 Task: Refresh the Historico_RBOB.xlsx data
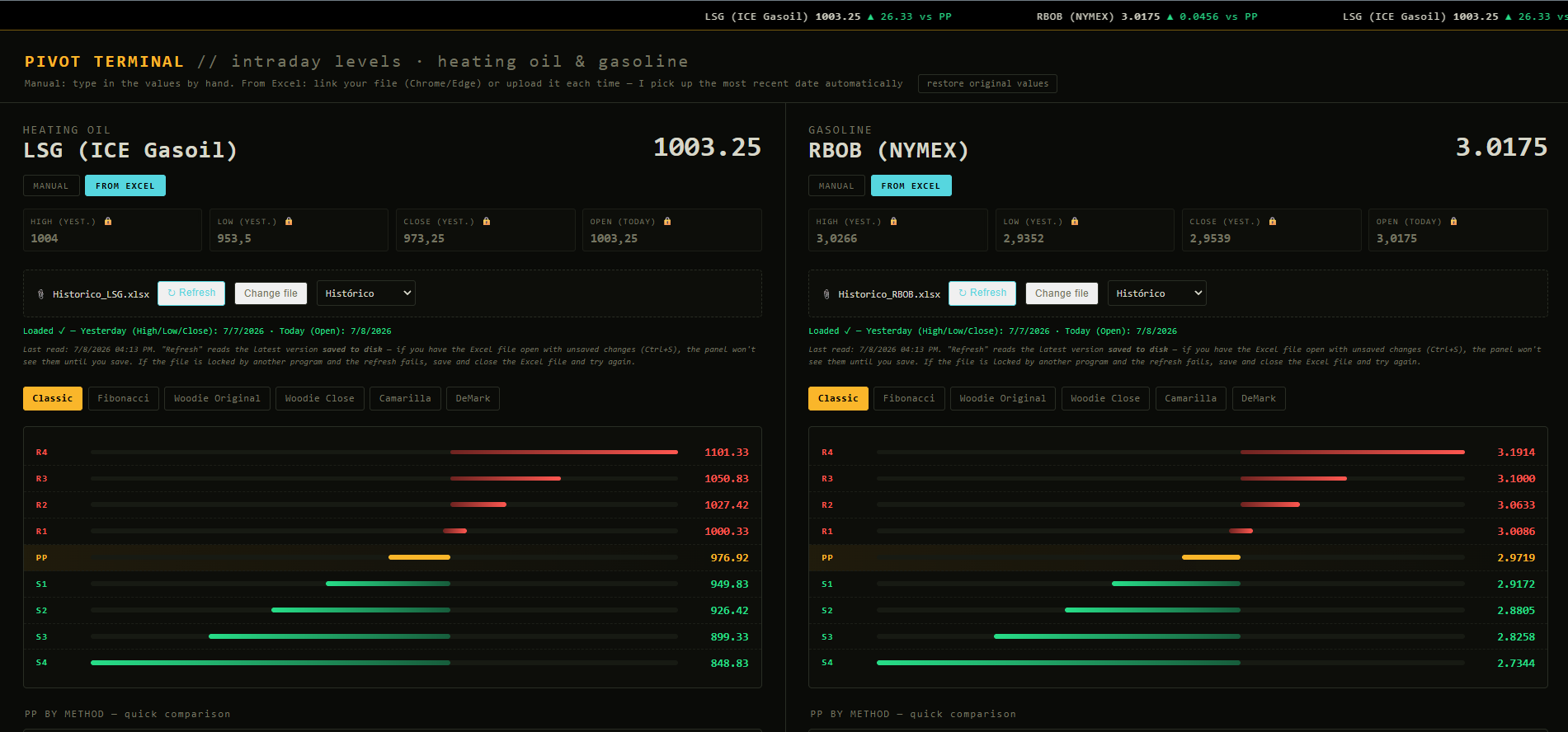[982, 293]
